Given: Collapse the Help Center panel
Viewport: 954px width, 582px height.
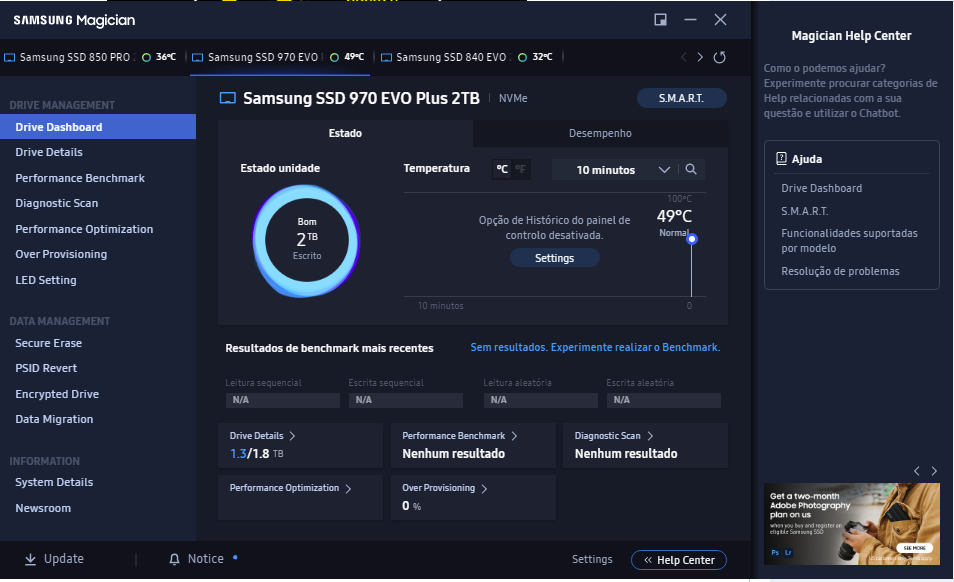Looking at the screenshot, I should pos(678,560).
